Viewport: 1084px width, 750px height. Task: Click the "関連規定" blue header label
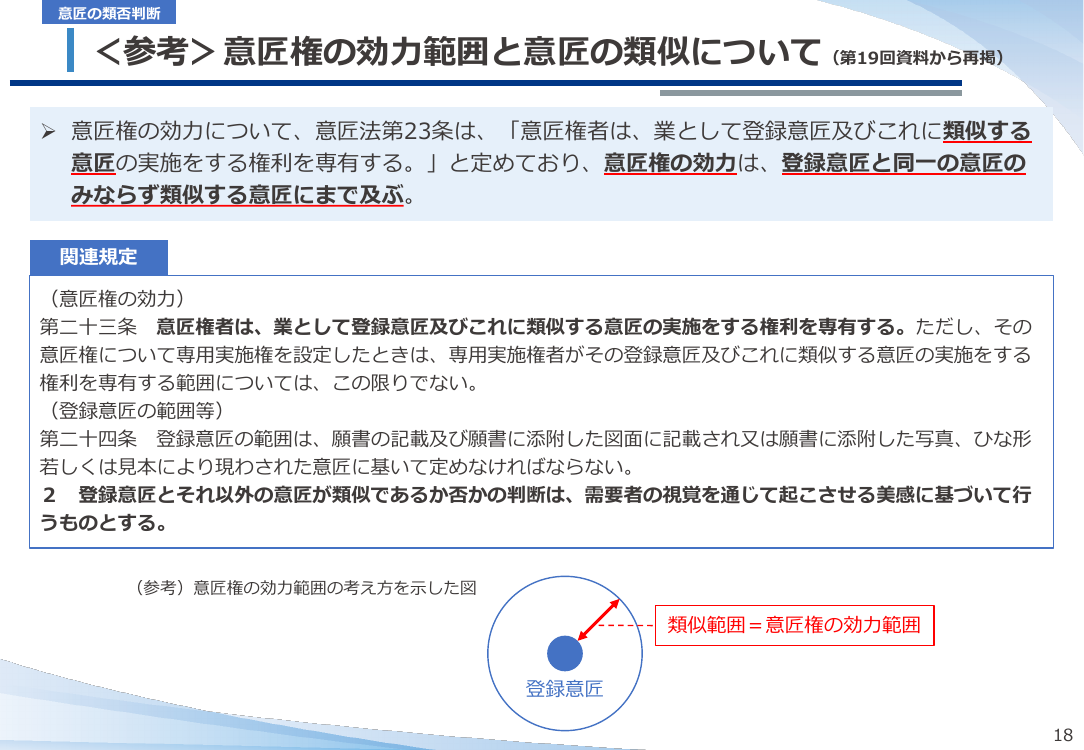99,257
